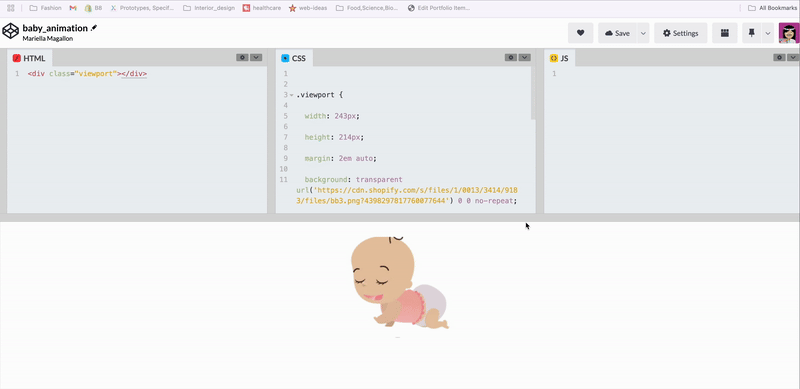Screen dimensions: 800x389
Task: Expand the CSS editor dropdown chevron
Action: click(x=524, y=58)
